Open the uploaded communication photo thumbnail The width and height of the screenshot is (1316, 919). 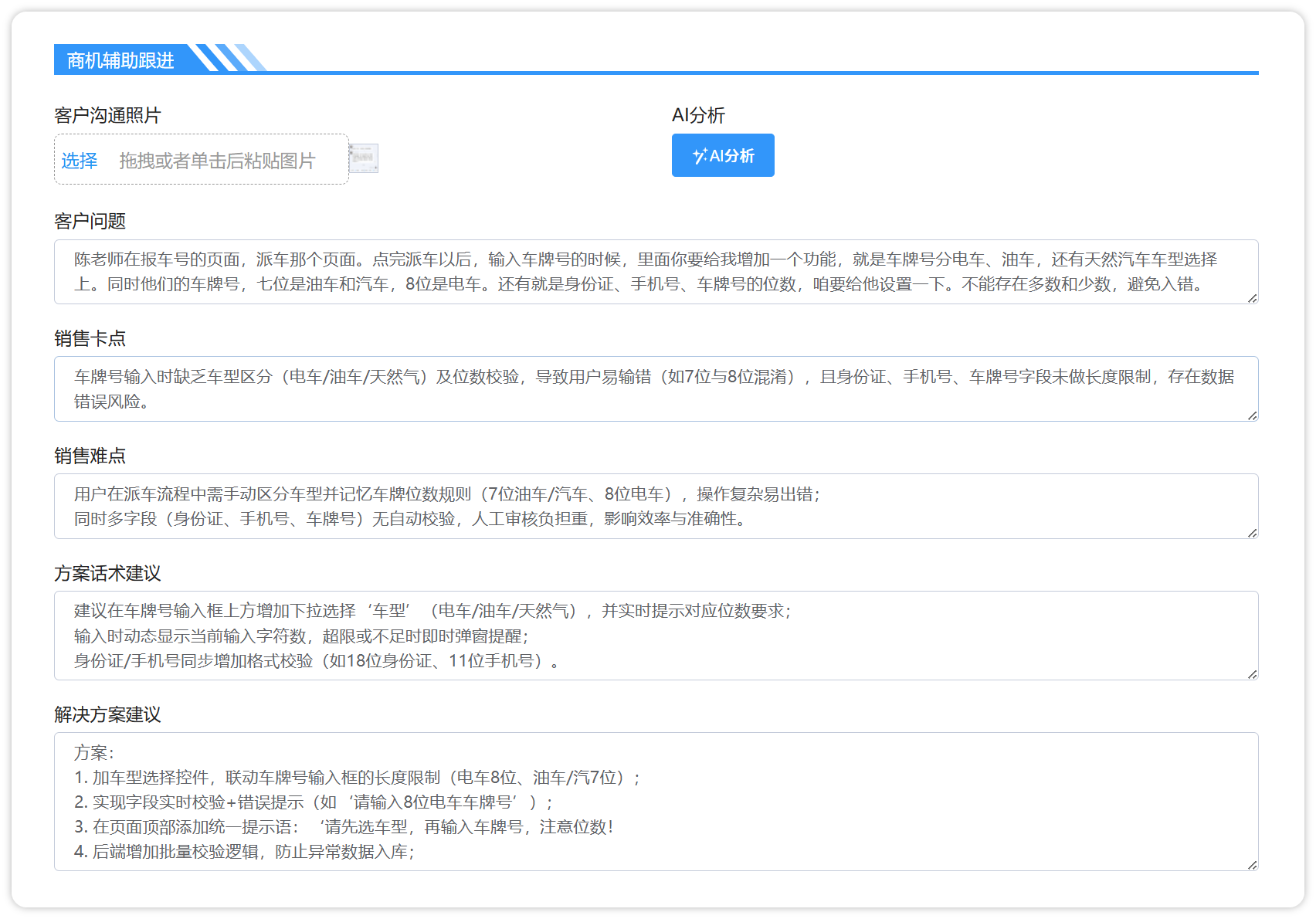point(364,158)
